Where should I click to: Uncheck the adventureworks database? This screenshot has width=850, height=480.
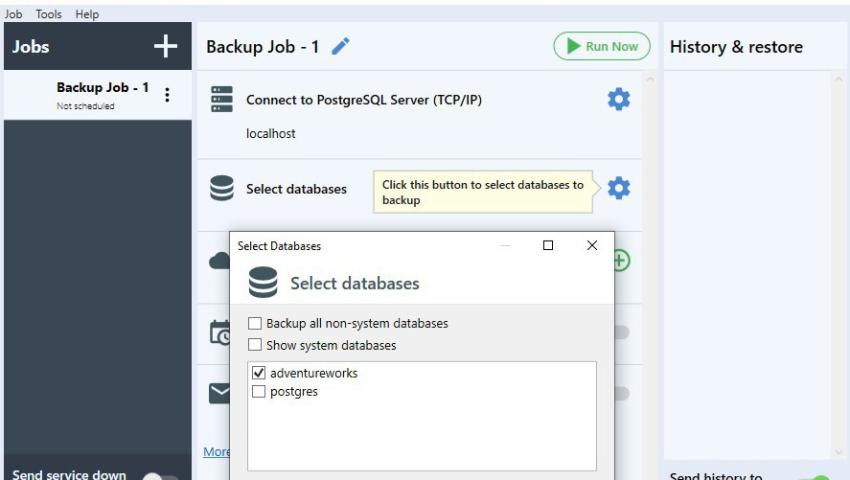point(259,373)
